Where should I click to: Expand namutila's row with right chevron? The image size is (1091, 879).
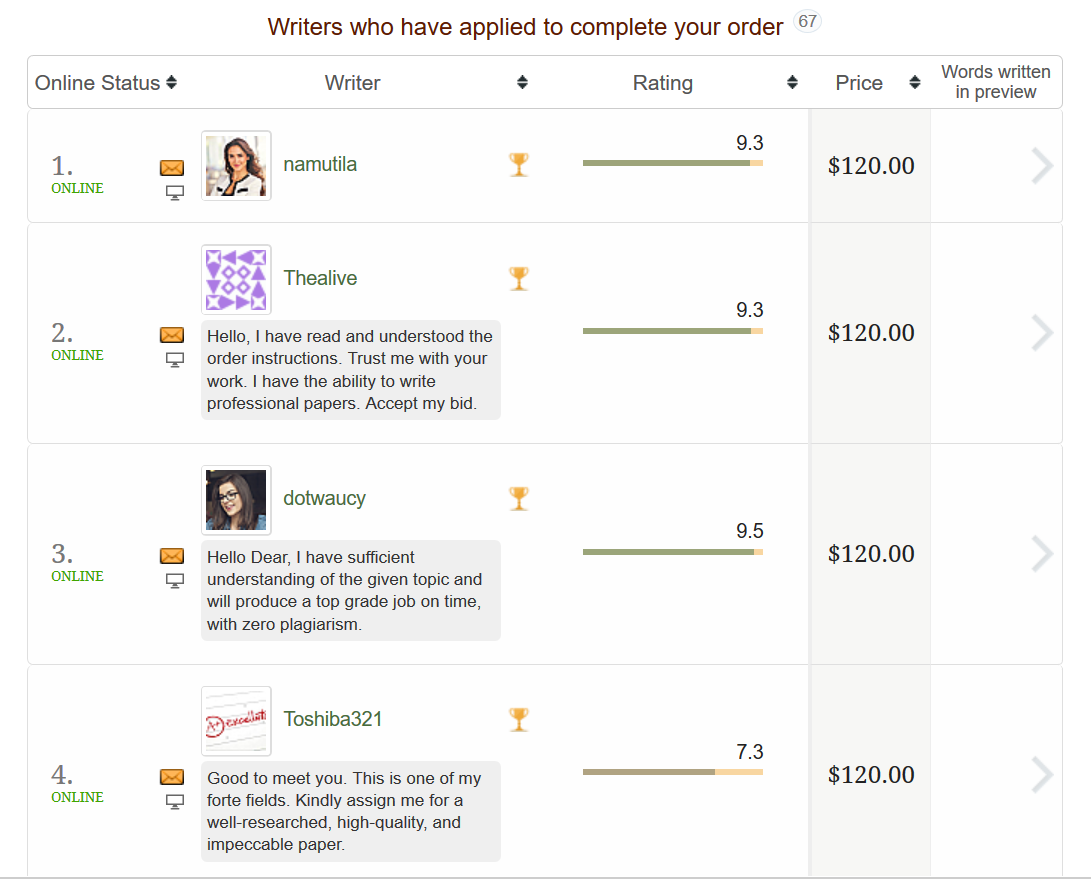(x=1042, y=166)
